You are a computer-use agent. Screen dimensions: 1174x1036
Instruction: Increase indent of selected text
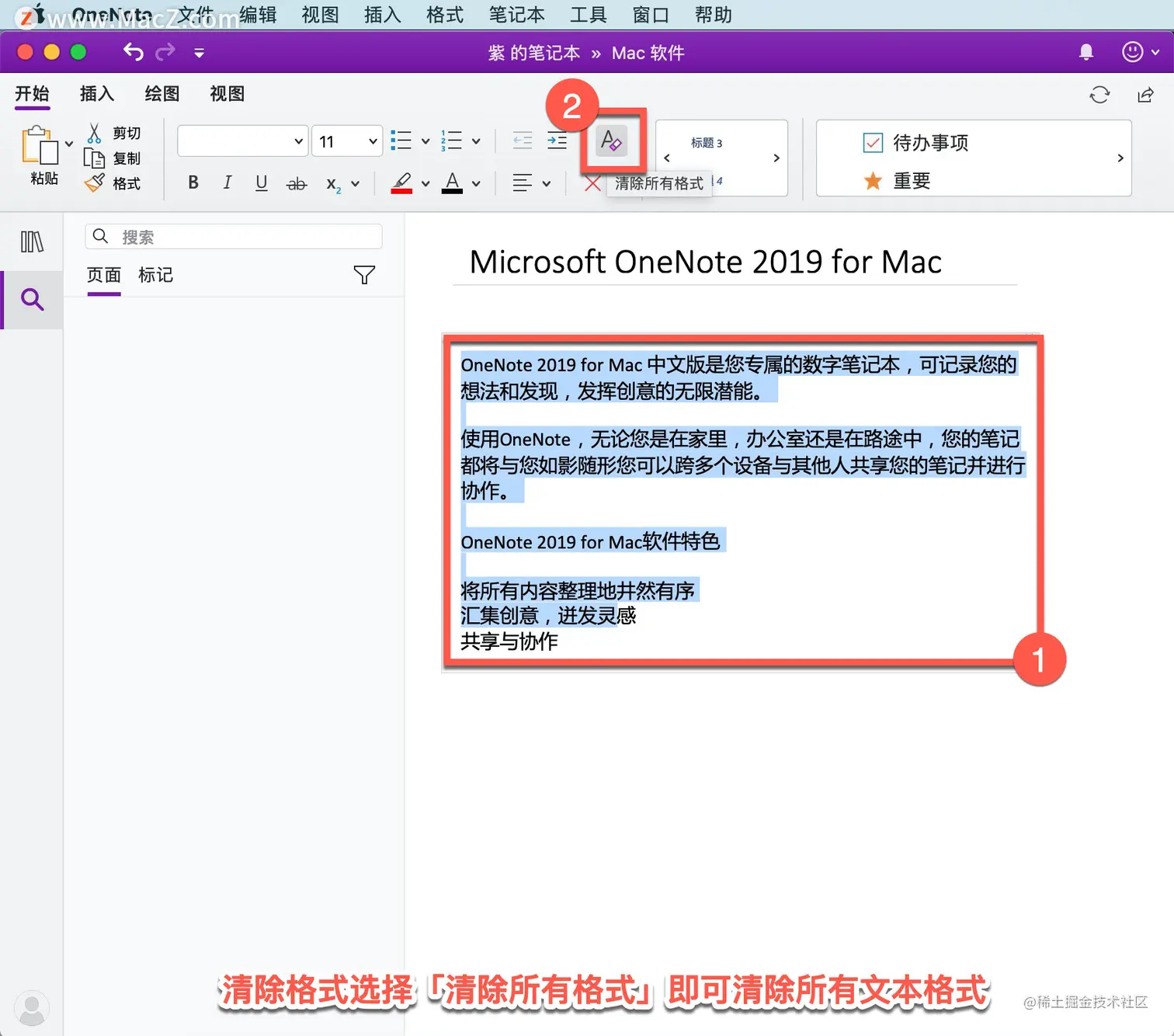(x=557, y=141)
